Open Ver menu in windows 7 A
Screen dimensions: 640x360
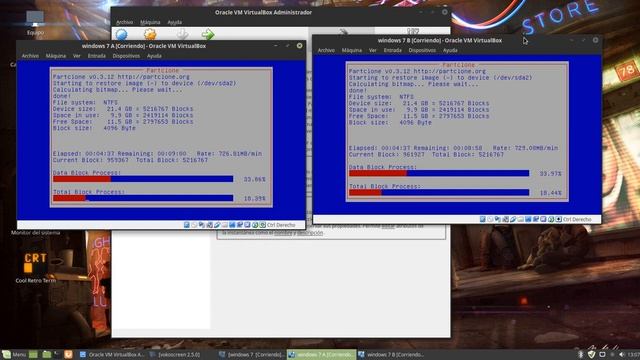point(77,56)
